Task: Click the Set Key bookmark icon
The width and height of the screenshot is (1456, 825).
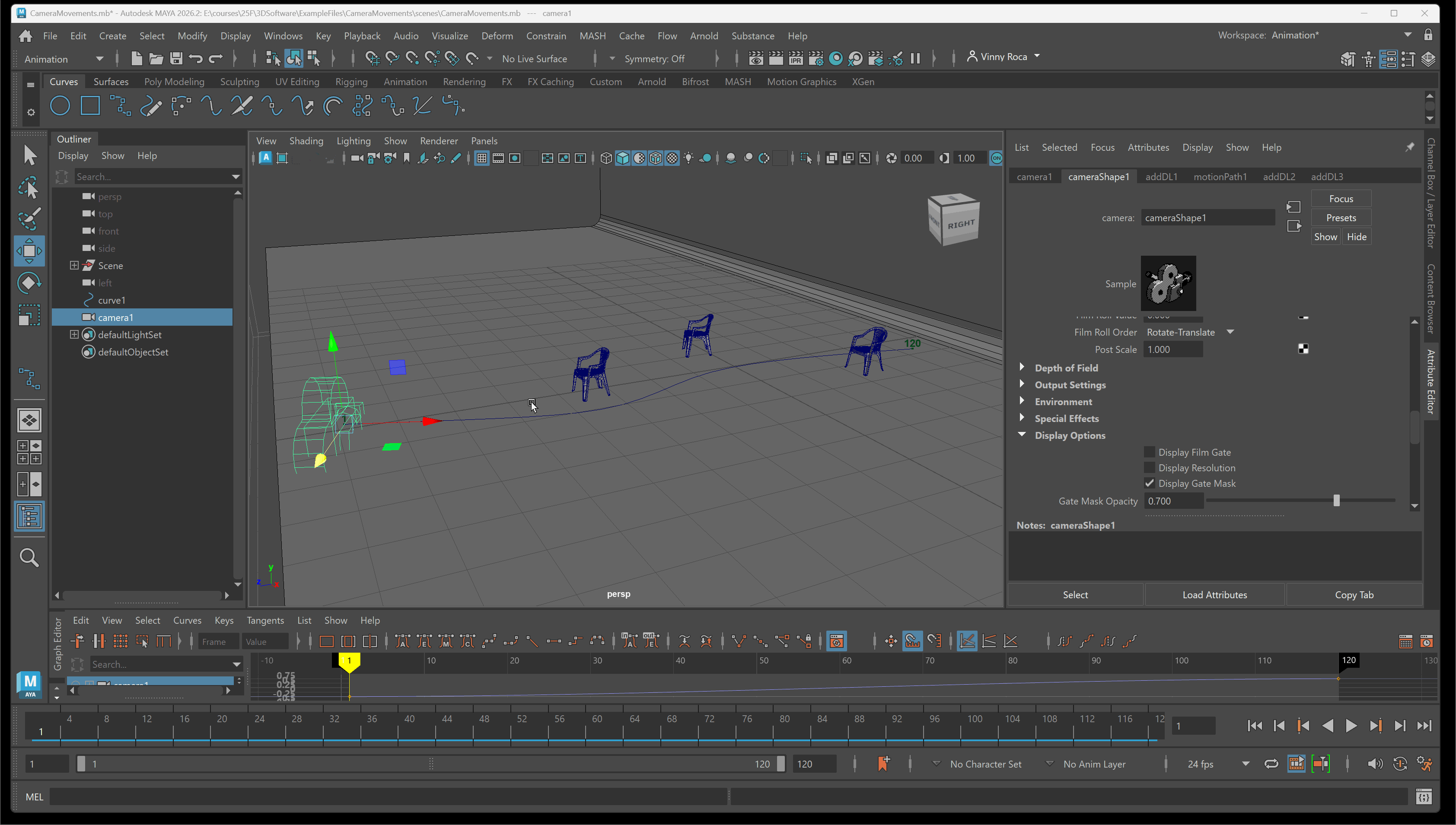Action: click(x=883, y=763)
